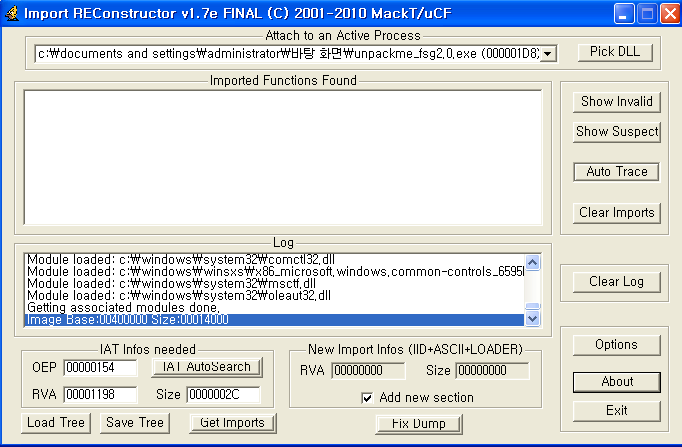Screen dimensions: 682x447
Task: Click the attached process path text field
Action: click(x=288, y=54)
